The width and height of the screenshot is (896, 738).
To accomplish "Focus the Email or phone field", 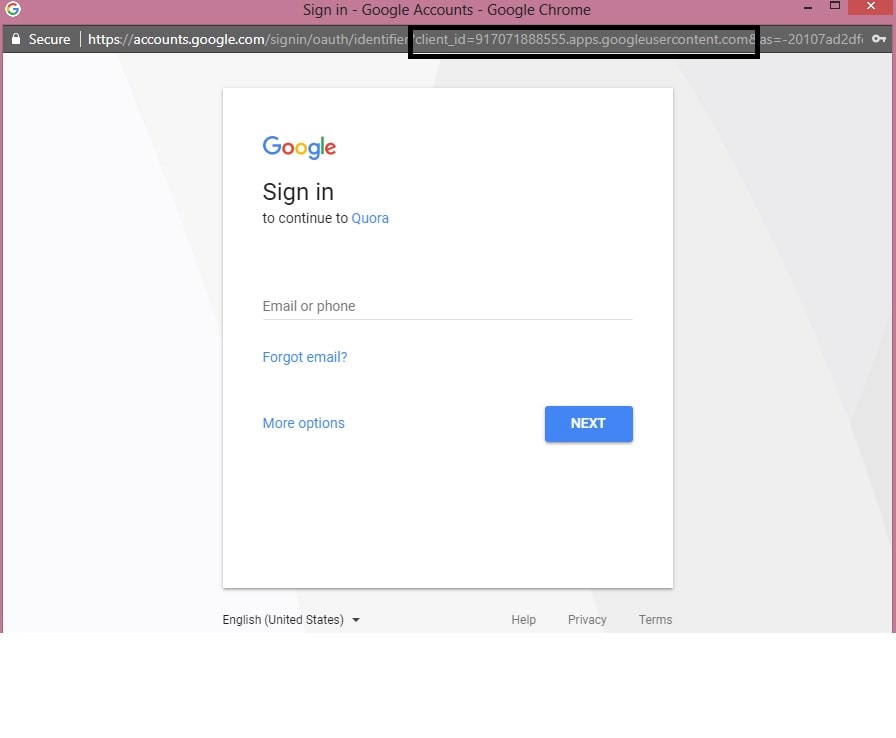I will pos(447,306).
